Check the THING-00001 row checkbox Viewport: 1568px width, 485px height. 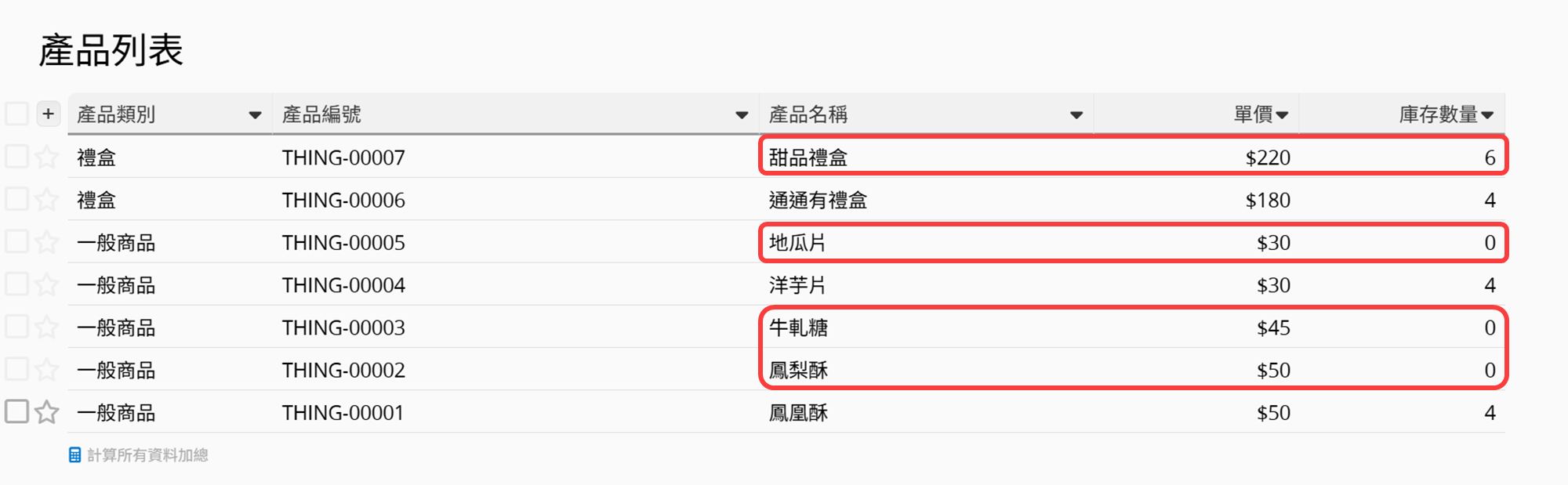pos(16,411)
